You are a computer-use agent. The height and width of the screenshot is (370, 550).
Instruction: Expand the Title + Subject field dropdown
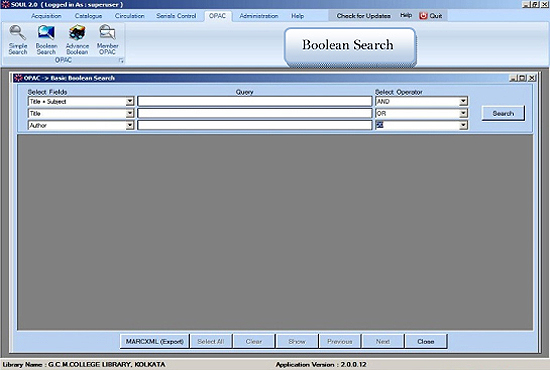click(130, 102)
